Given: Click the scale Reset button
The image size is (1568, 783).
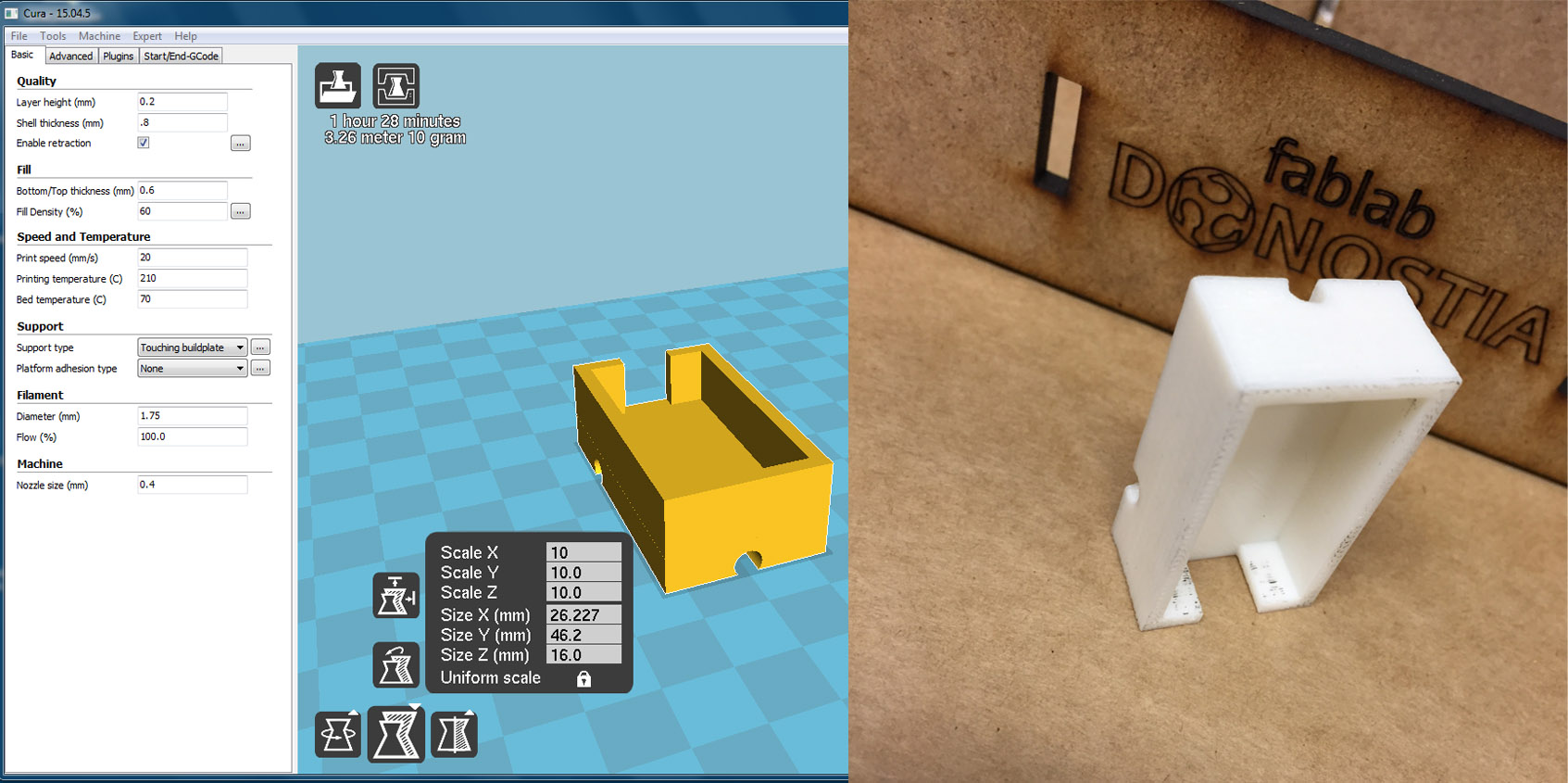Looking at the screenshot, I should click(x=396, y=664).
